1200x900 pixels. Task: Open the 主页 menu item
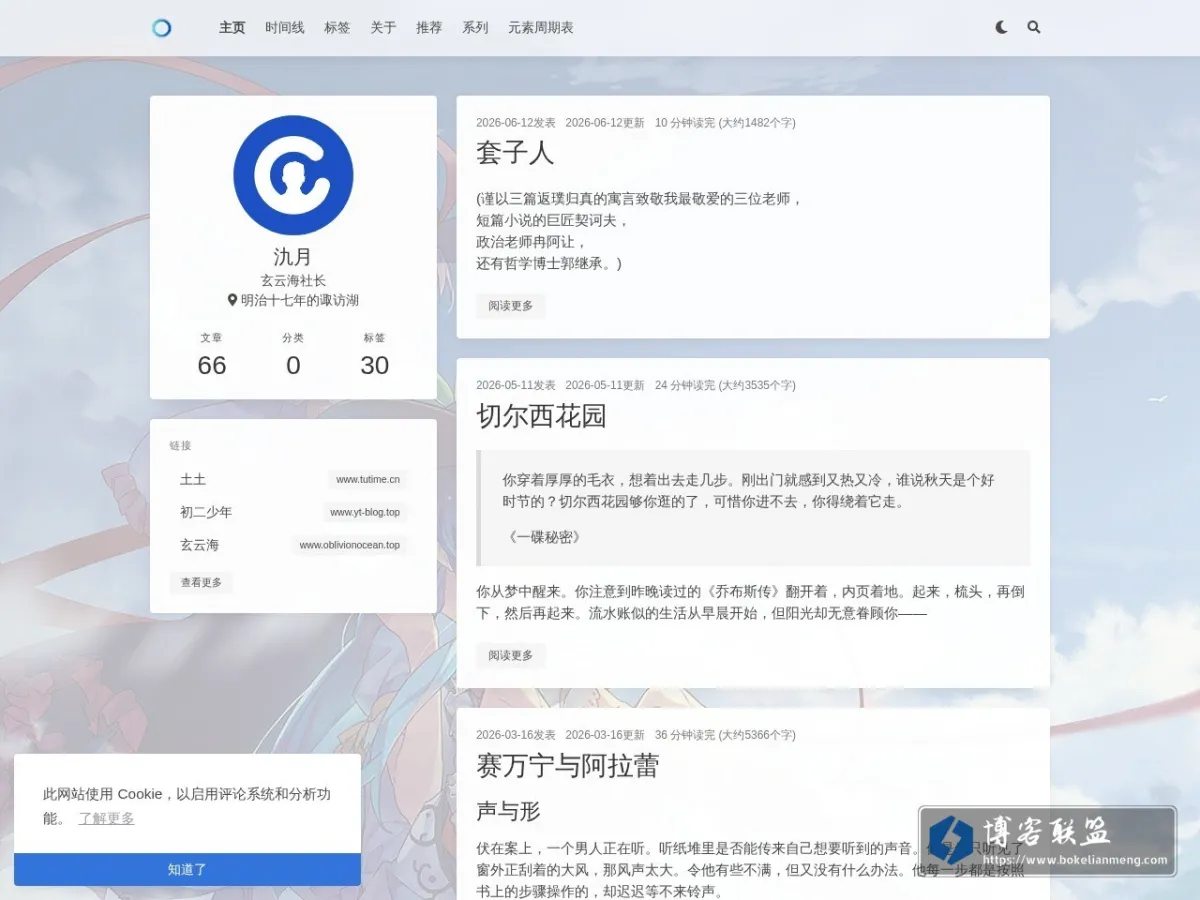[232, 28]
